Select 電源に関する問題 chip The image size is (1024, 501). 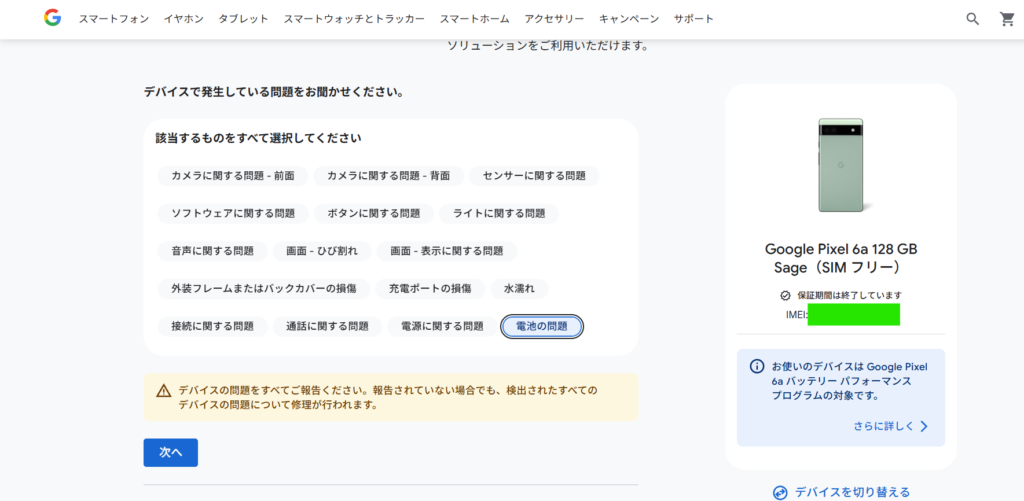[x=442, y=326]
